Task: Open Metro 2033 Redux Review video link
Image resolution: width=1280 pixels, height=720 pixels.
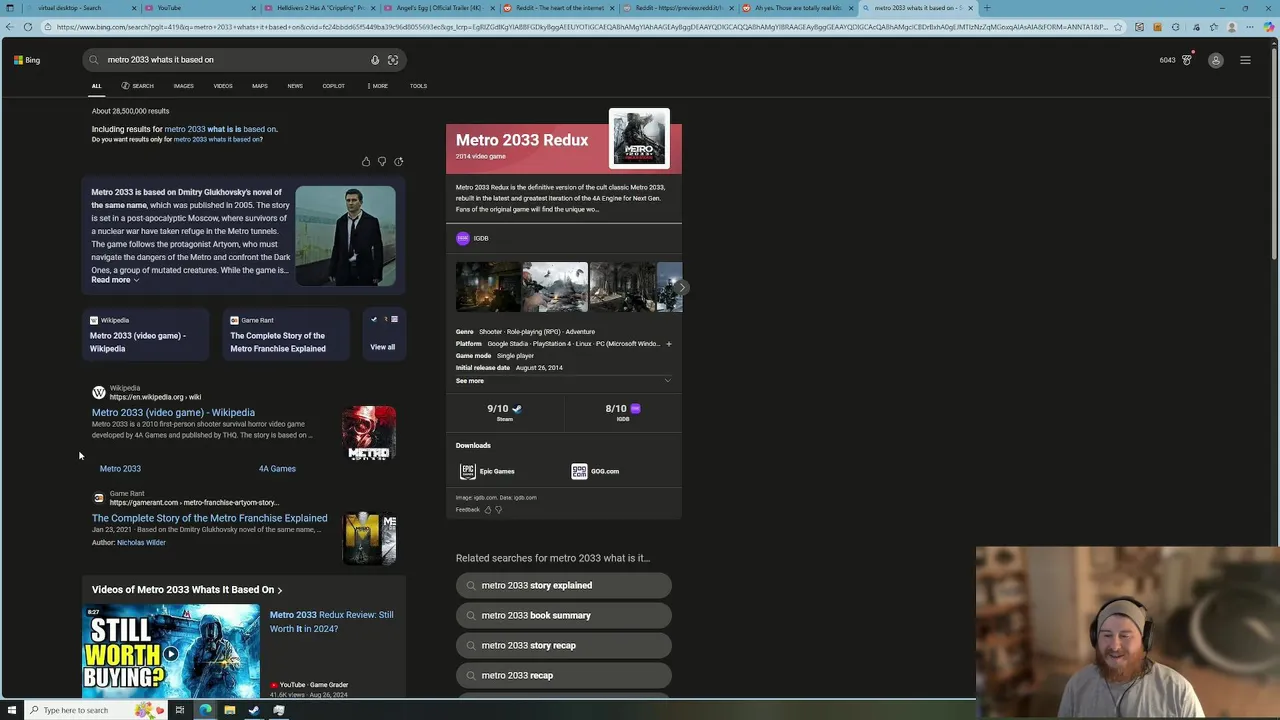Action: (x=331, y=622)
